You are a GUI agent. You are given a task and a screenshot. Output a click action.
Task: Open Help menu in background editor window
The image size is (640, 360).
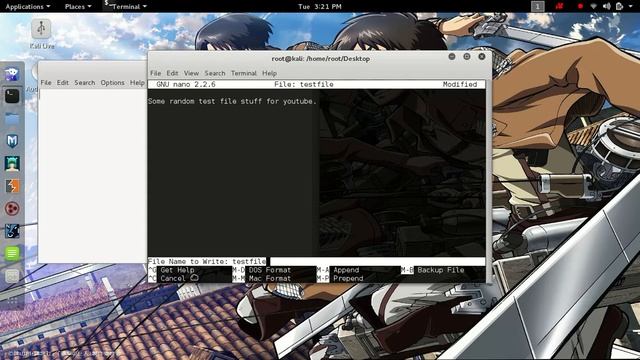[138, 82]
